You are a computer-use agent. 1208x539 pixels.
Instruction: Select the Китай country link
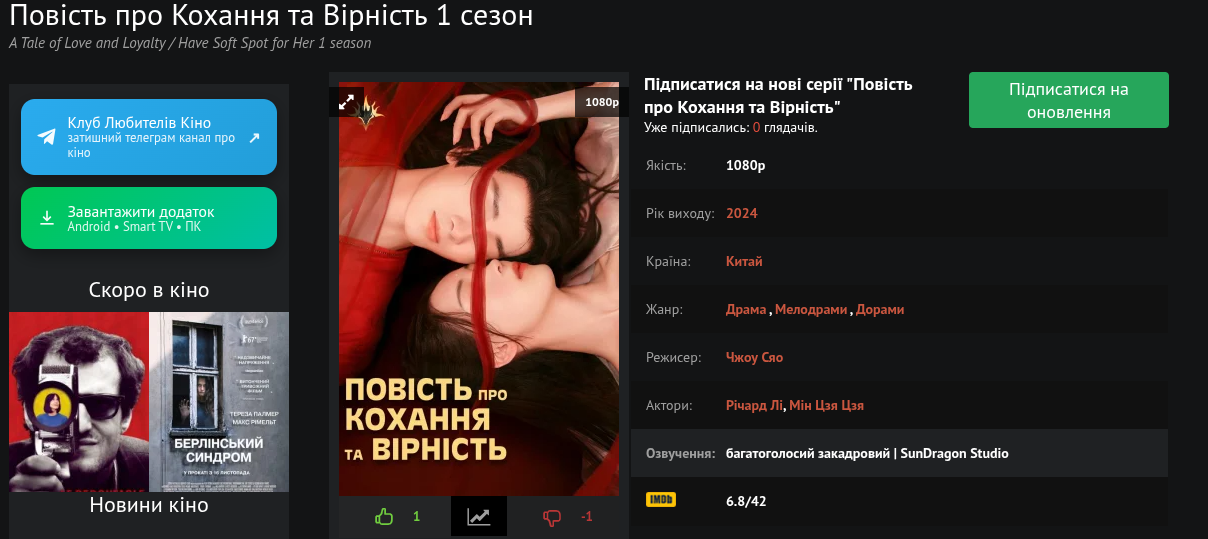pos(744,261)
